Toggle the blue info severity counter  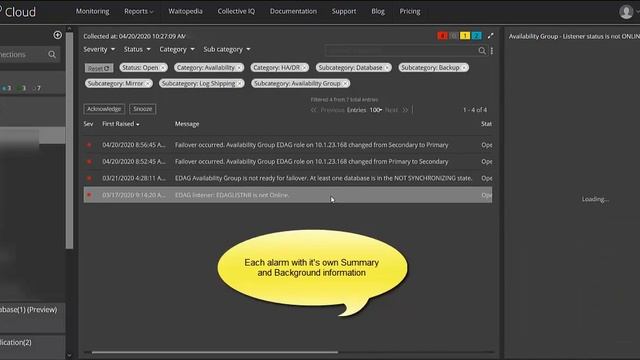pos(476,36)
